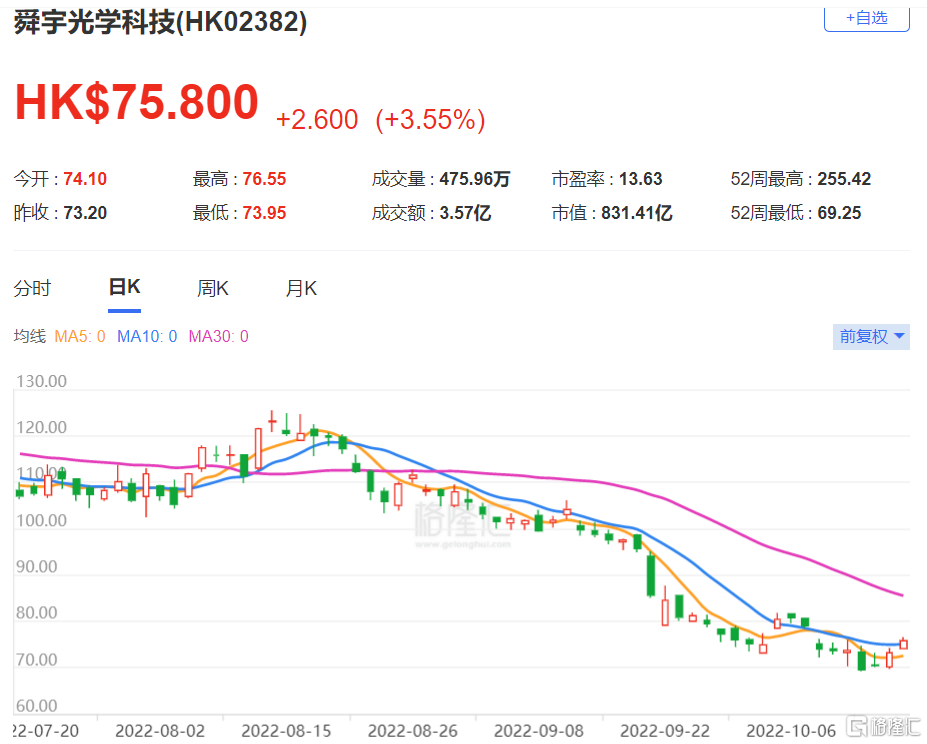Open the 前复权 adjustment dropdown
927x744 pixels.
point(871,337)
